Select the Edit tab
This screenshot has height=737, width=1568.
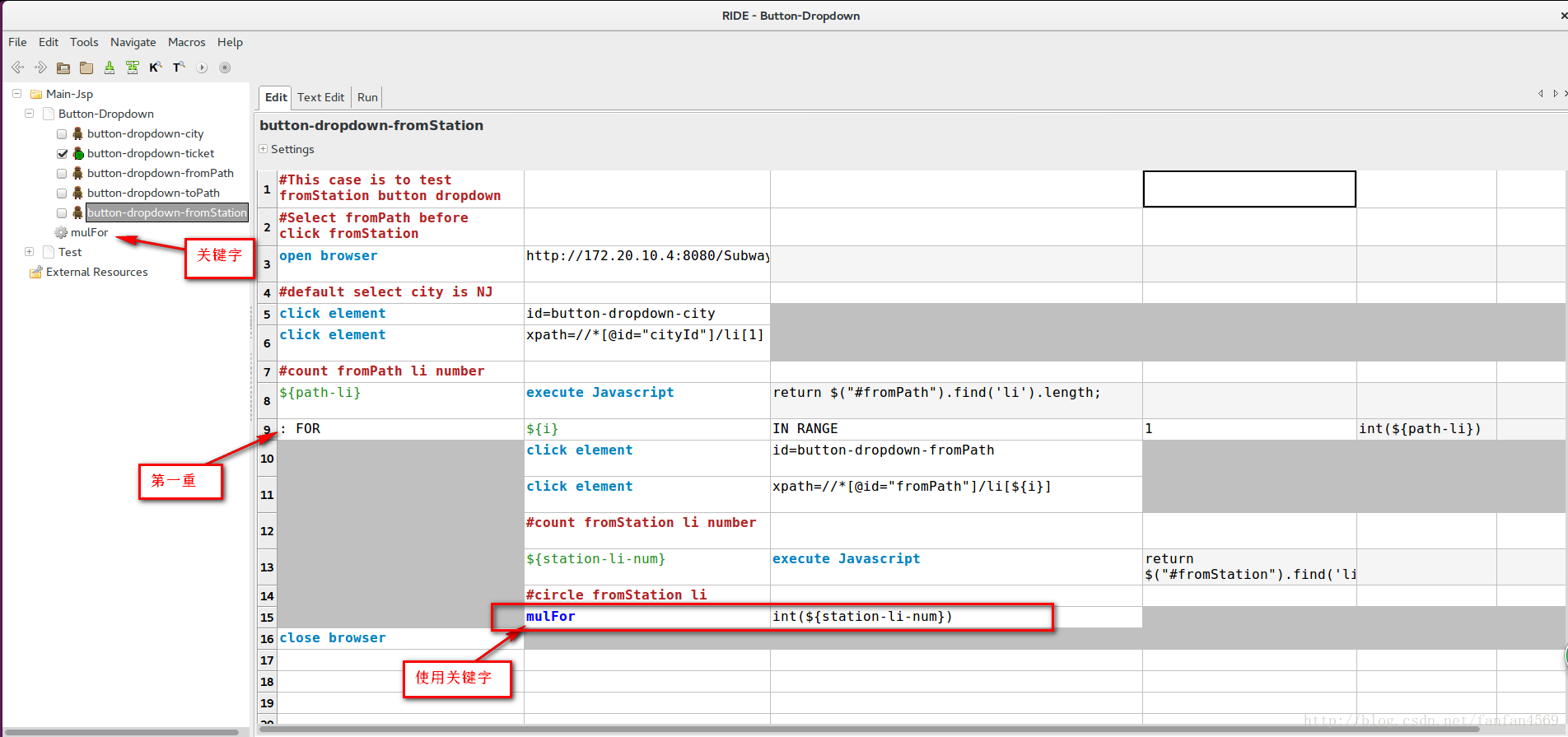(276, 97)
